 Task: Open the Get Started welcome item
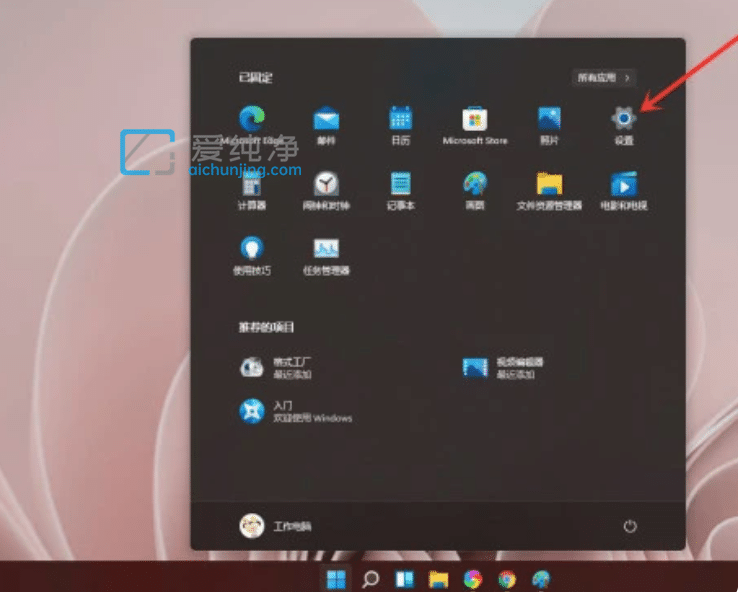click(296, 411)
